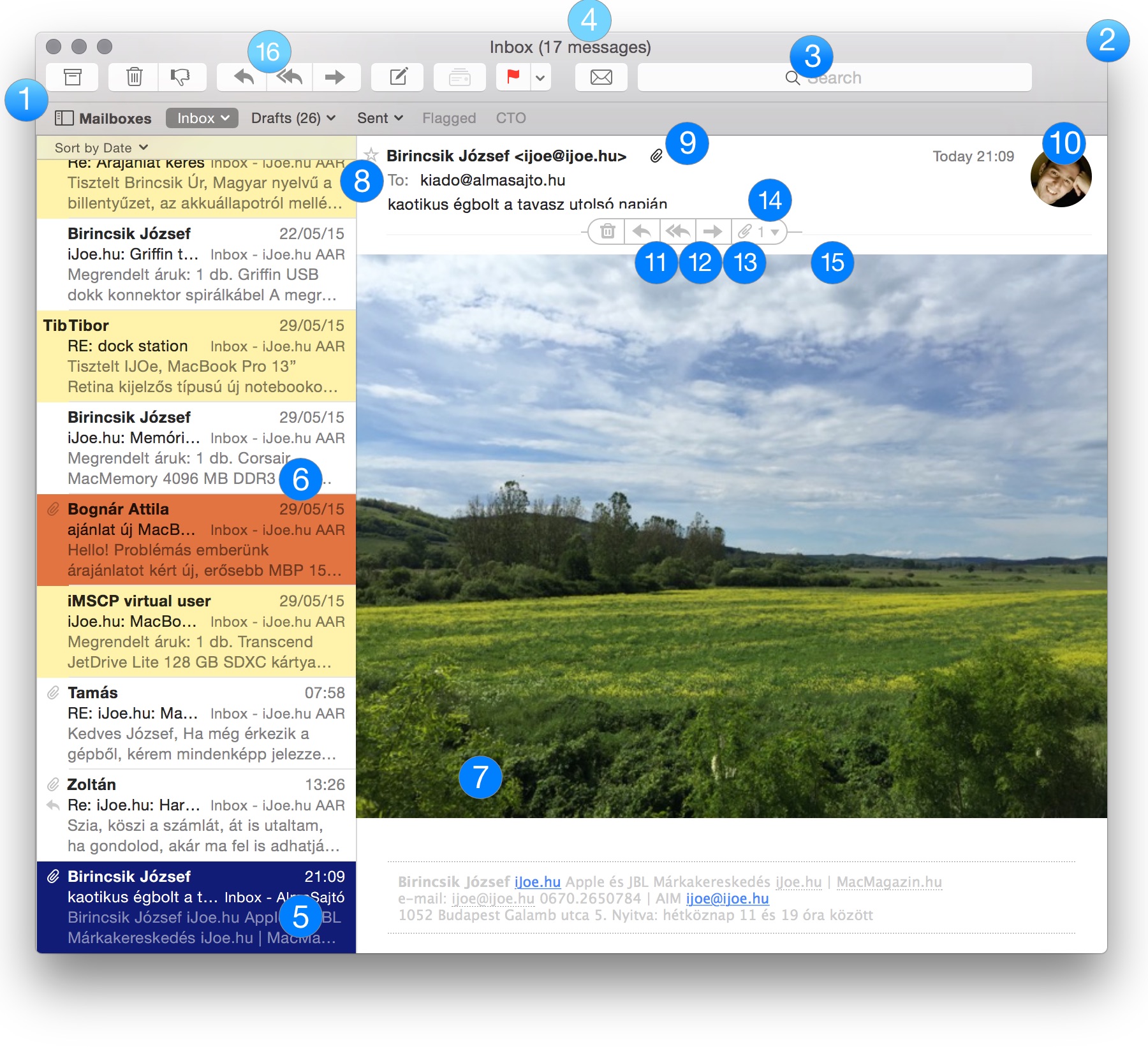
Task: Open Drafts (26) dropdown
Action: (x=293, y=118)
